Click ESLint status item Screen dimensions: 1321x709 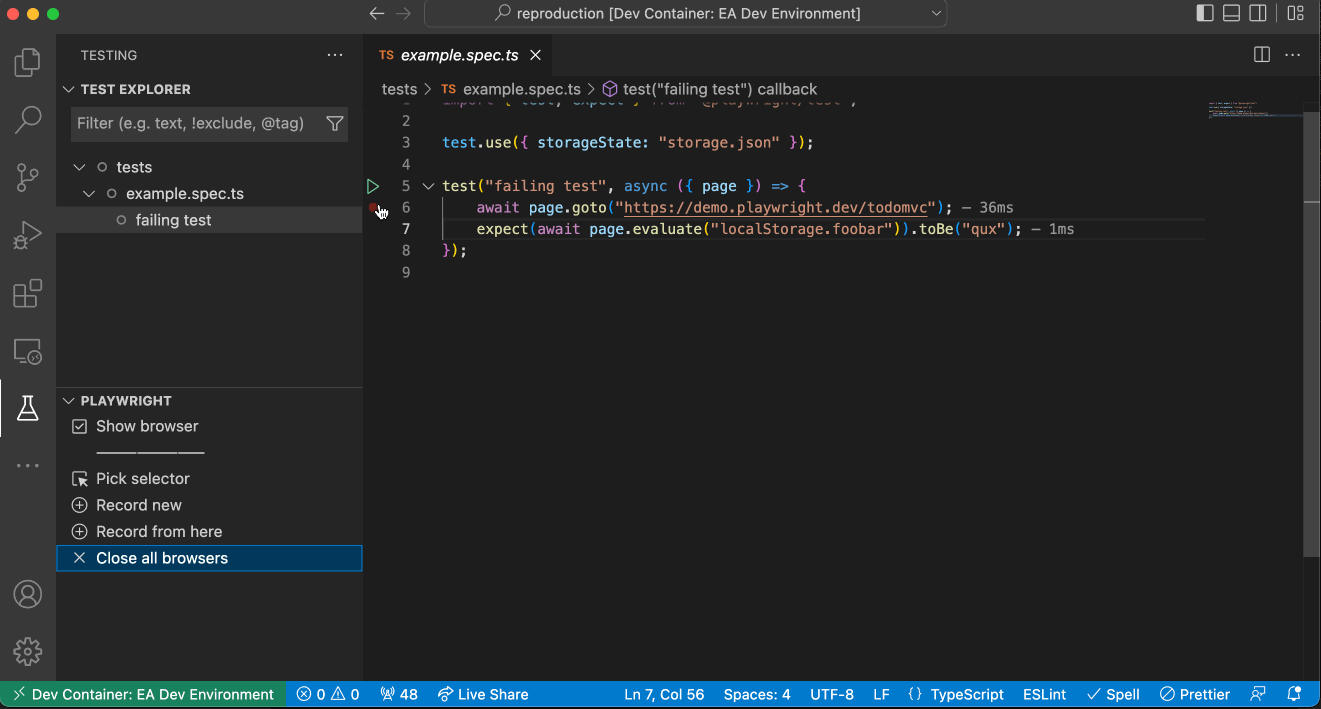[1044, 694]
